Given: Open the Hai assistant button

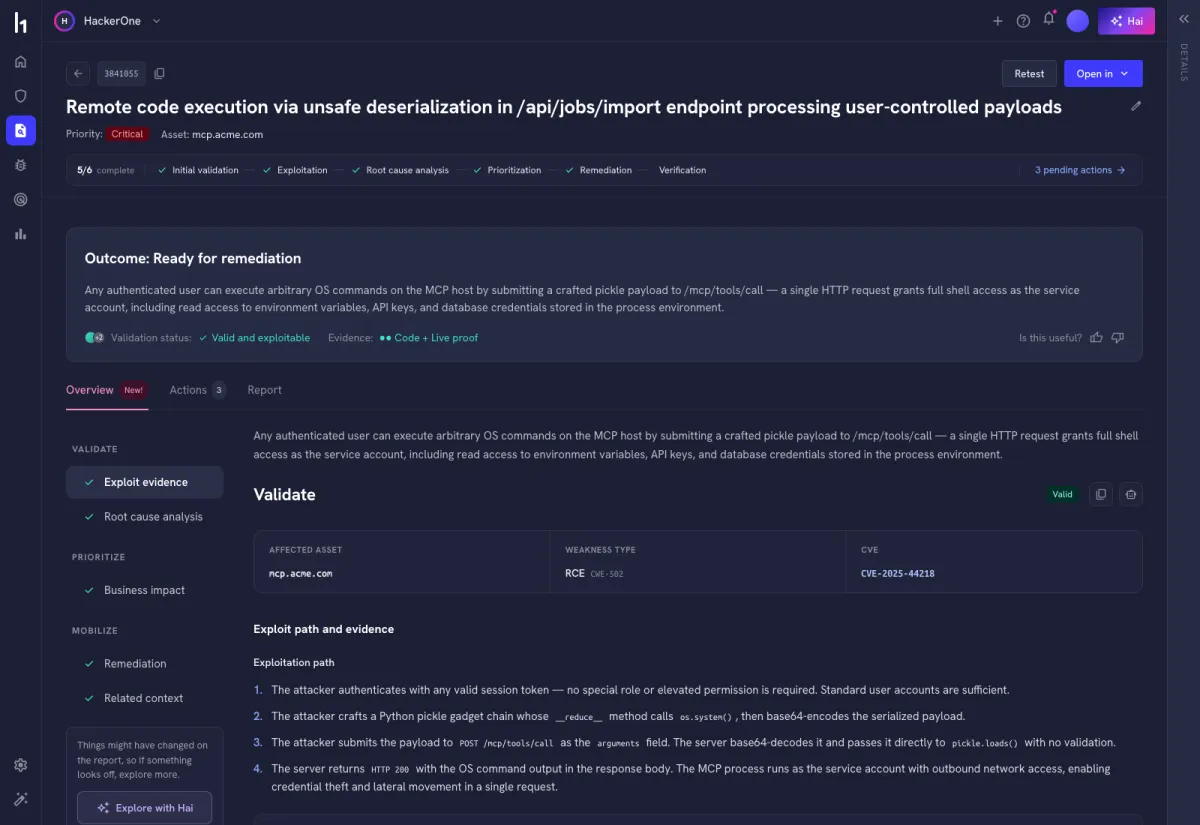Looking at the screenshot, I should (x=1126, y=21).
